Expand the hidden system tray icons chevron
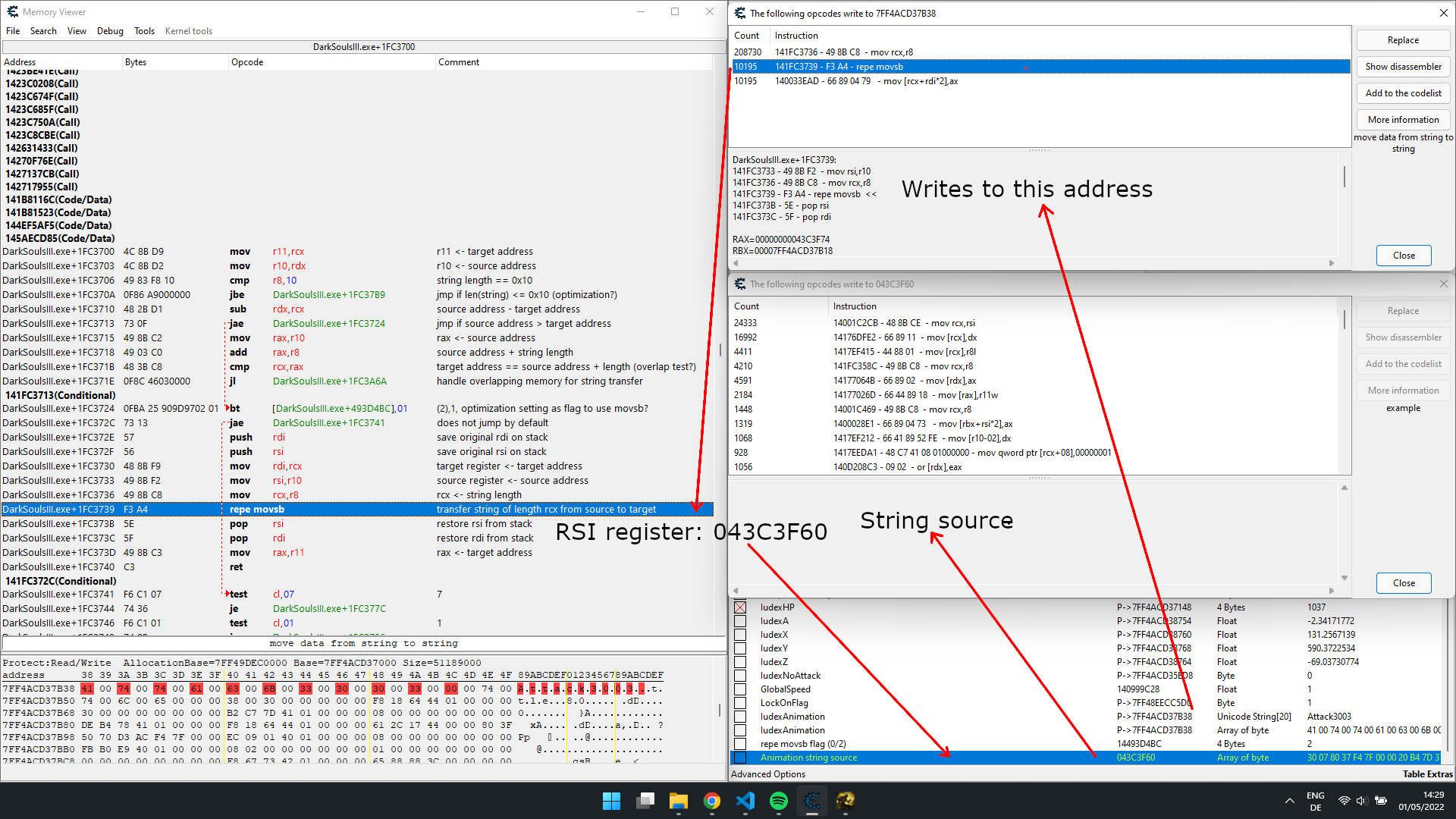 pyautogui.click(x=1289, y=801)
